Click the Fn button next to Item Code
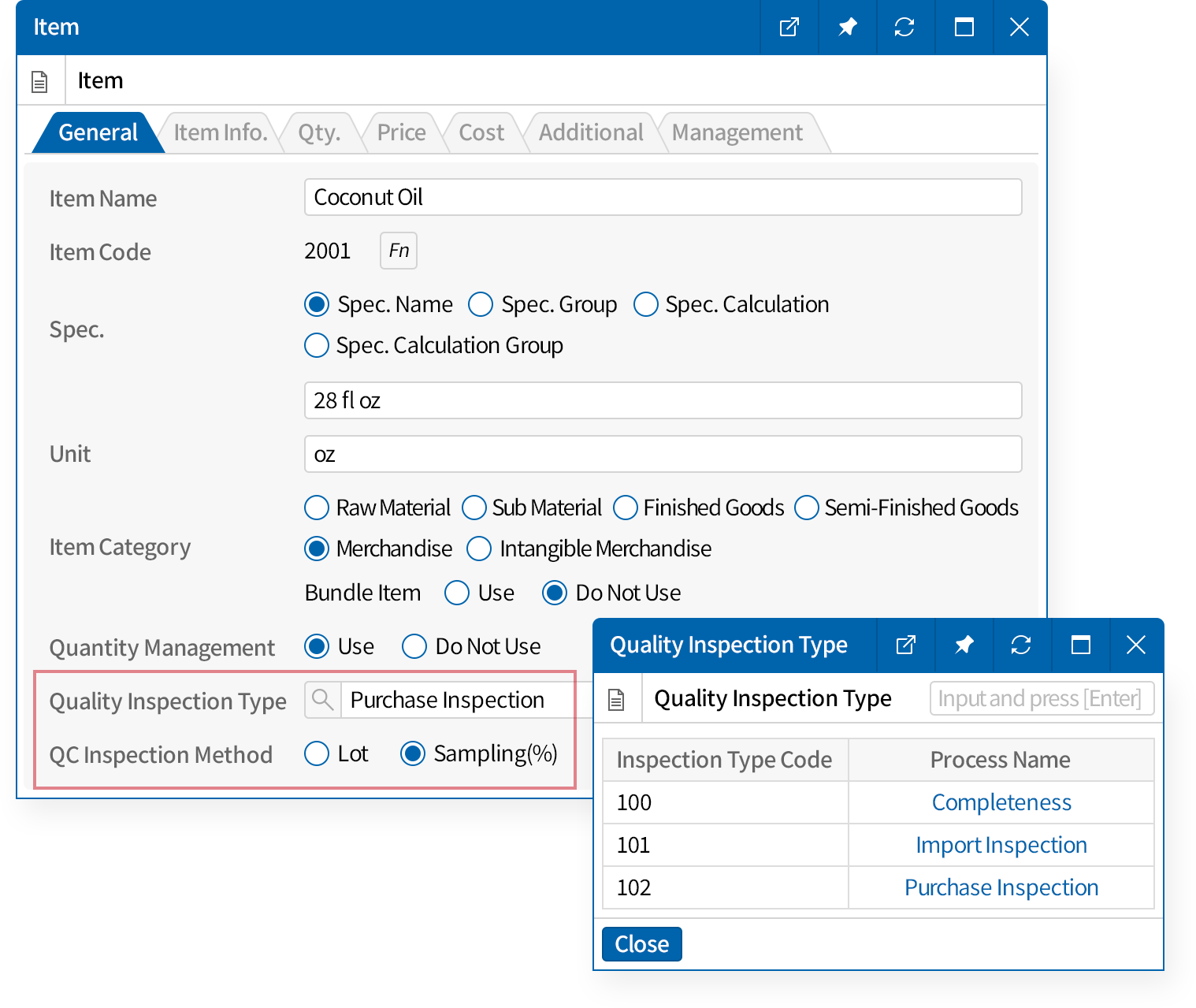Screen dimensions: 1196x1008 click(x=399, y=251)
